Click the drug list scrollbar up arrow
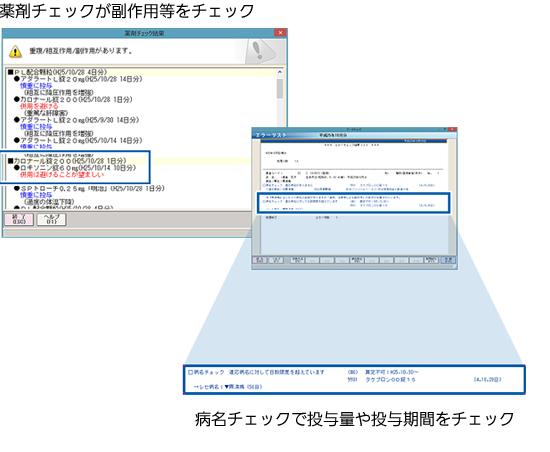This screenshot has width=550, height=452. (x=280, y=72)
